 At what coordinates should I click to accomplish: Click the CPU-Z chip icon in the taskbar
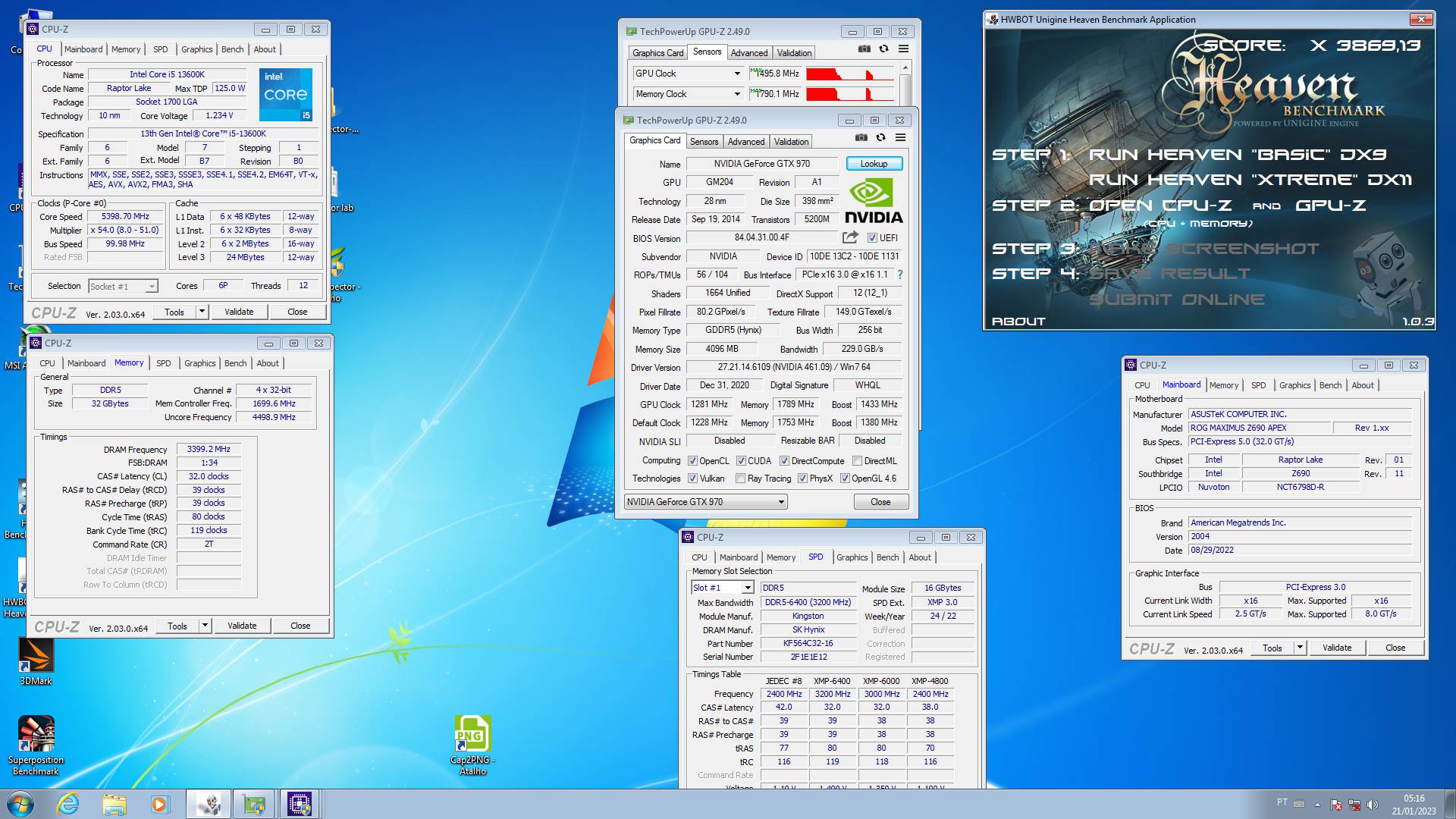coord(299,804)
